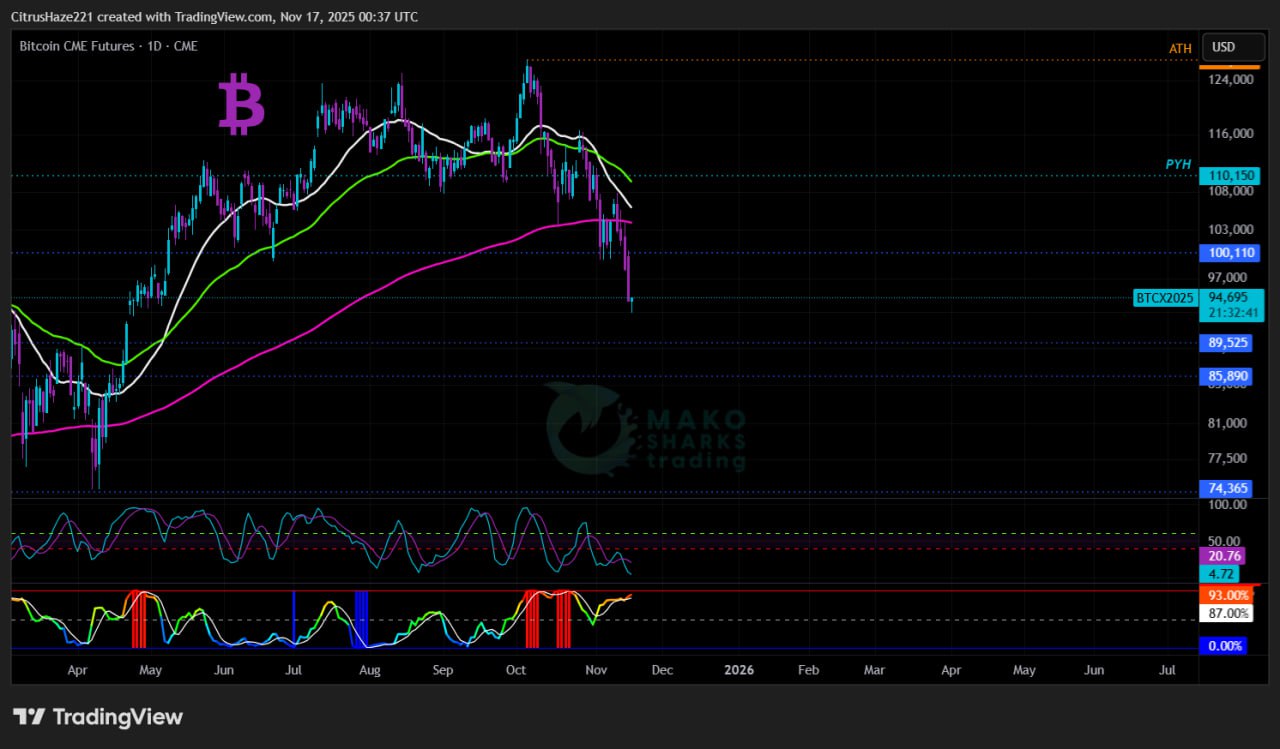Click the Mako Sharks trading watermark logo
The width and height of the screenshot is (1280, 749).
(x=646, y=428)
